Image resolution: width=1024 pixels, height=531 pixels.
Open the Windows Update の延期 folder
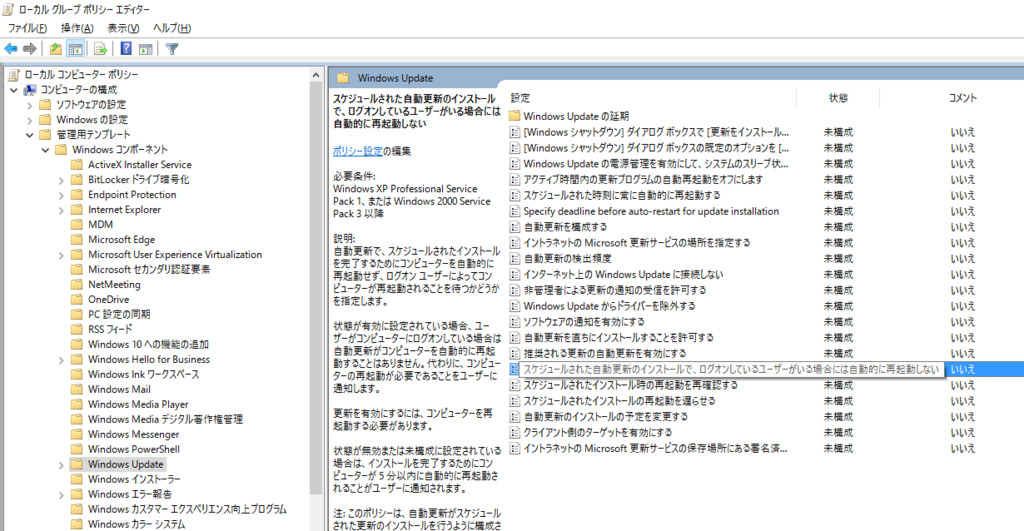pyautogui.click(x=575, y=116)
